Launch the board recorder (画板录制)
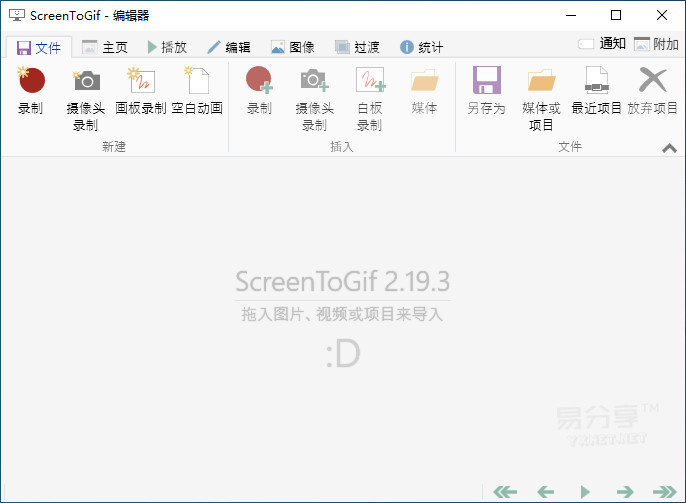This screenshot has width=686, height=503. (x=141, y=90)
